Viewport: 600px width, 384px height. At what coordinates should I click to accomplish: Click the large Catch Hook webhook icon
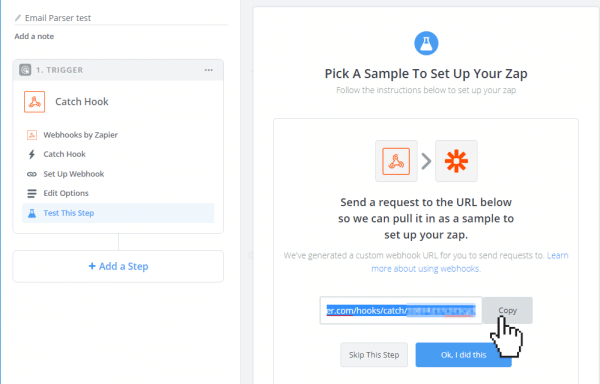pos(34,102)
